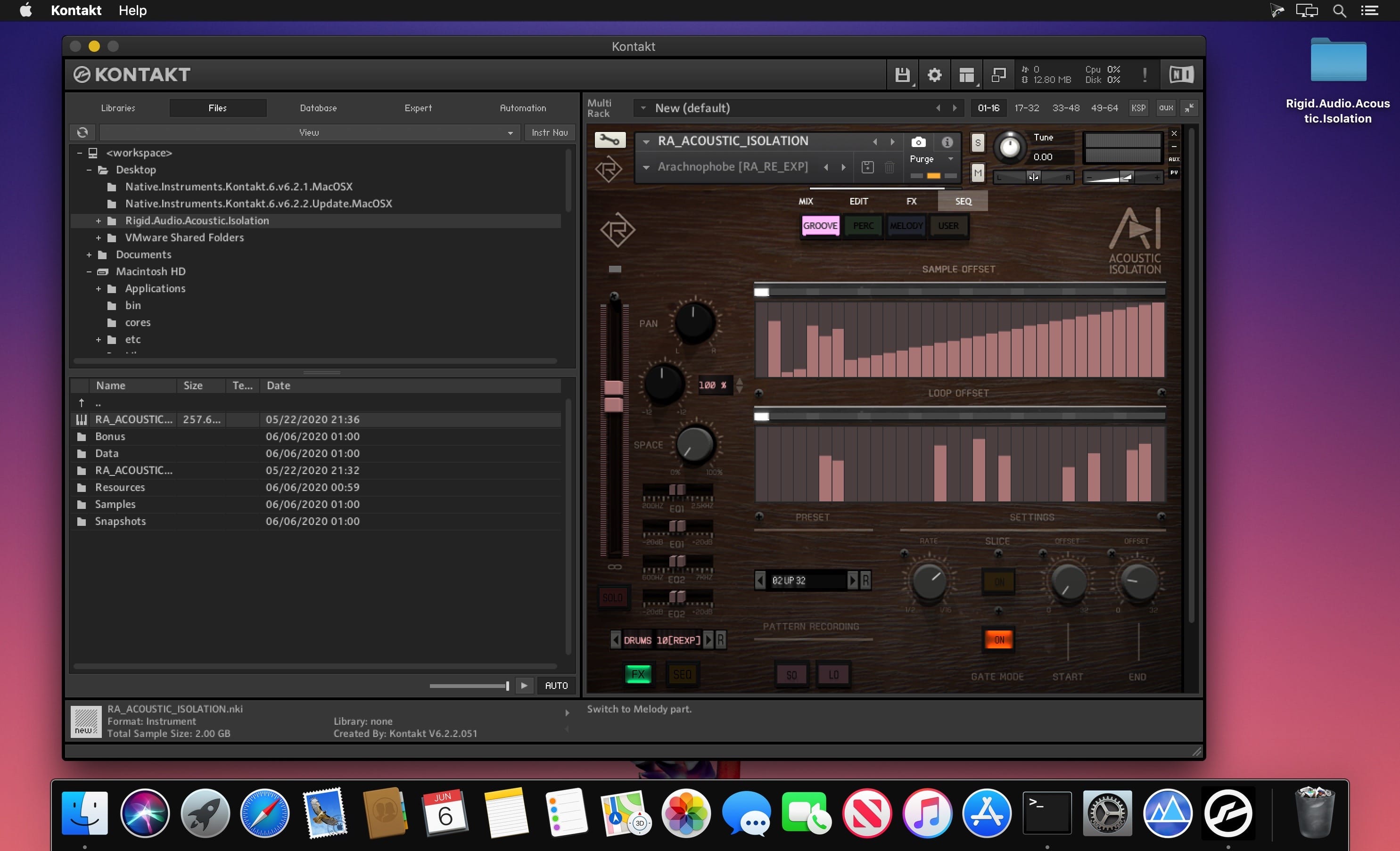The height and width of the screenshot is (851, 1400).
Task: Adjust the instrument output volume slider
Action: [x=1123, y=177]
